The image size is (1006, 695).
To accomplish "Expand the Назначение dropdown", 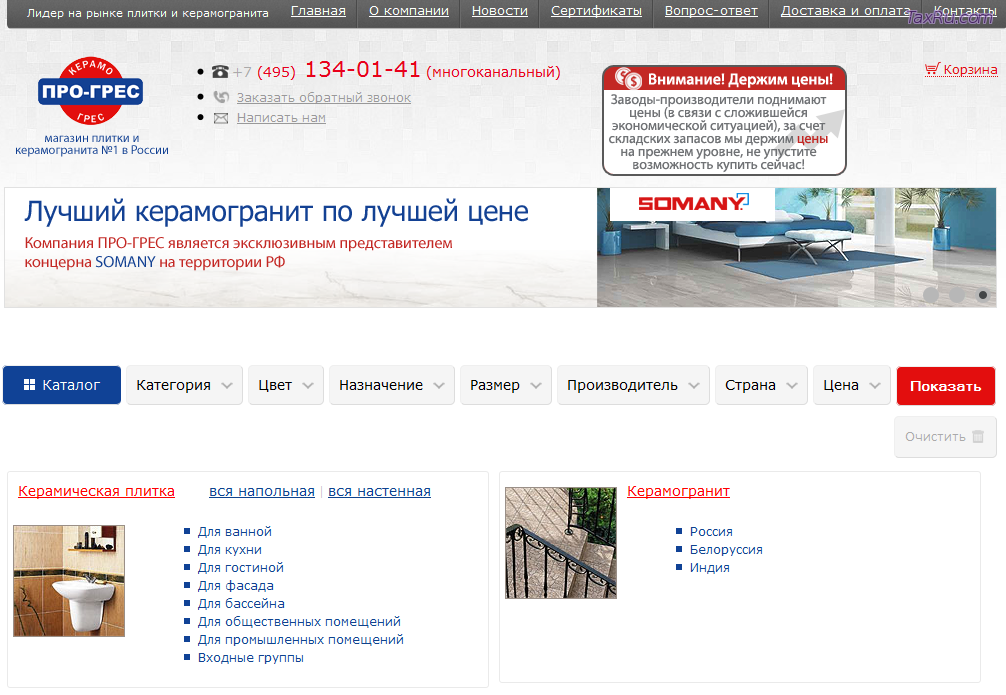I will coord(391,384).
